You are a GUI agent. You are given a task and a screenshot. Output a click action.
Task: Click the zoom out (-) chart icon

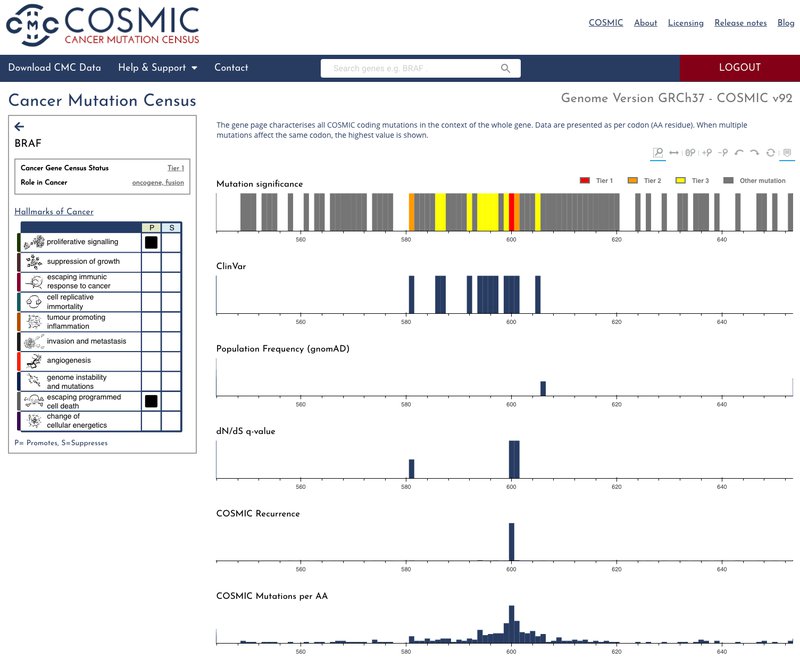click(722, 153)
